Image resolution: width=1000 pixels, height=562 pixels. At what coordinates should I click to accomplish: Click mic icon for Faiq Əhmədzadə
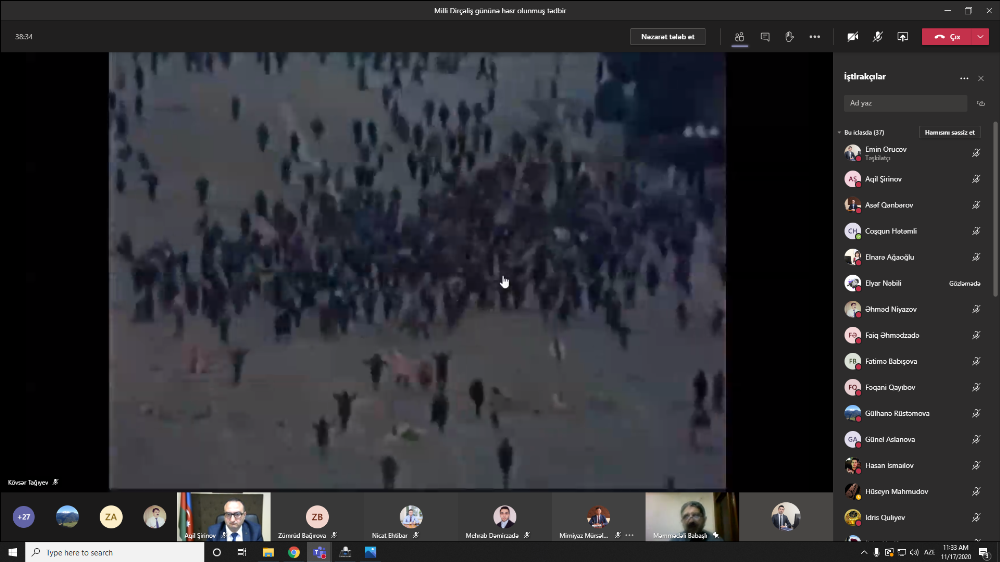[x=976, y=336]
